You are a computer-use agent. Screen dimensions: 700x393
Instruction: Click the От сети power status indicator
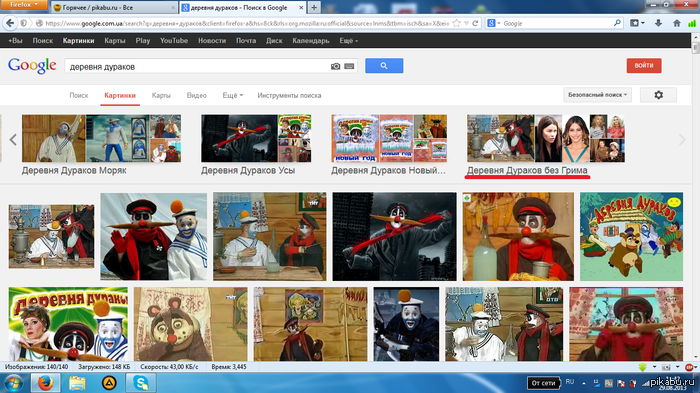coord(543,383)
